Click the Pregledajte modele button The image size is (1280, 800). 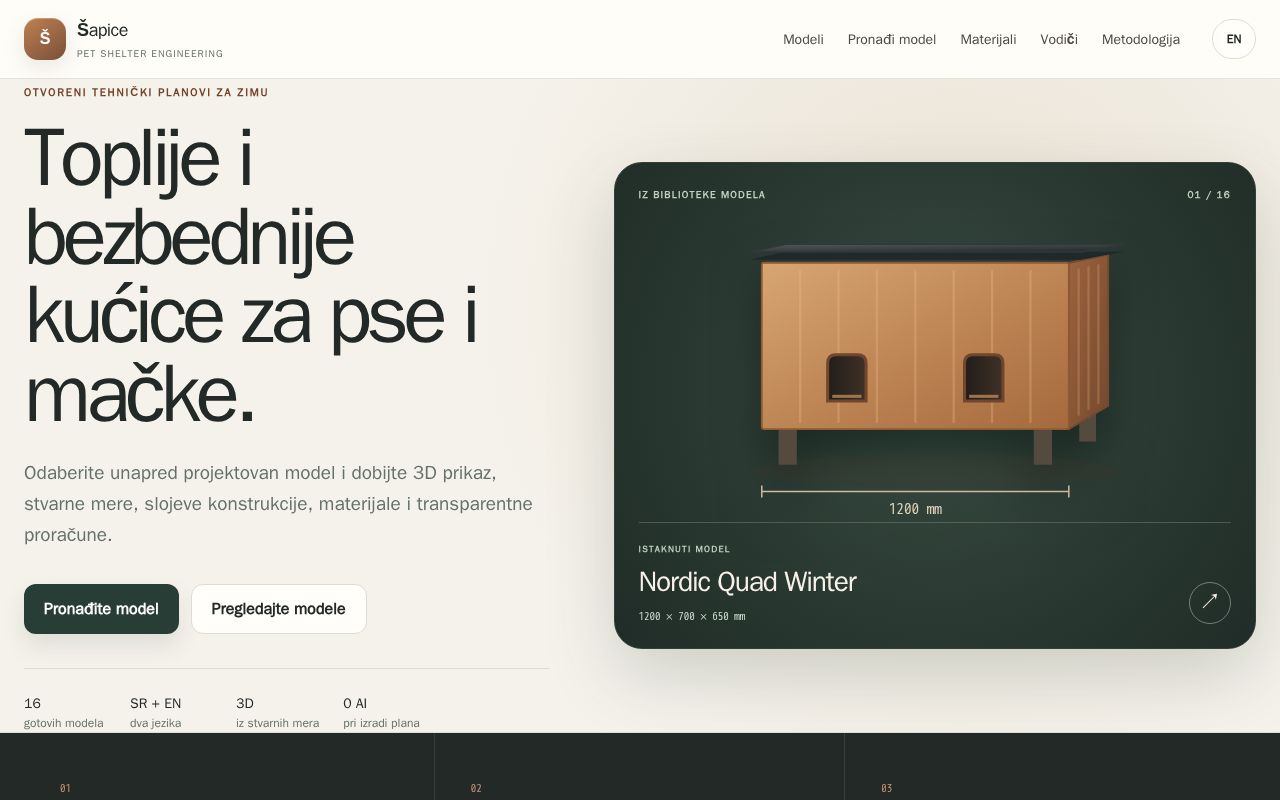click(x=279, y=609)
